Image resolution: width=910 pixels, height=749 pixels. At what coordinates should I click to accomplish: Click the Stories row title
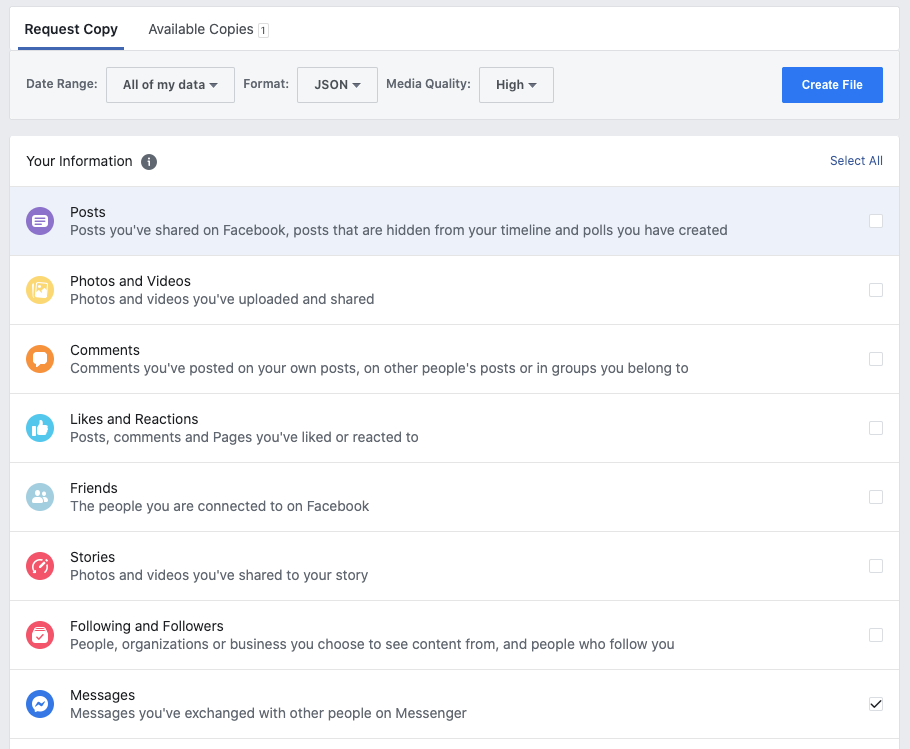click(x=92, y=558)
